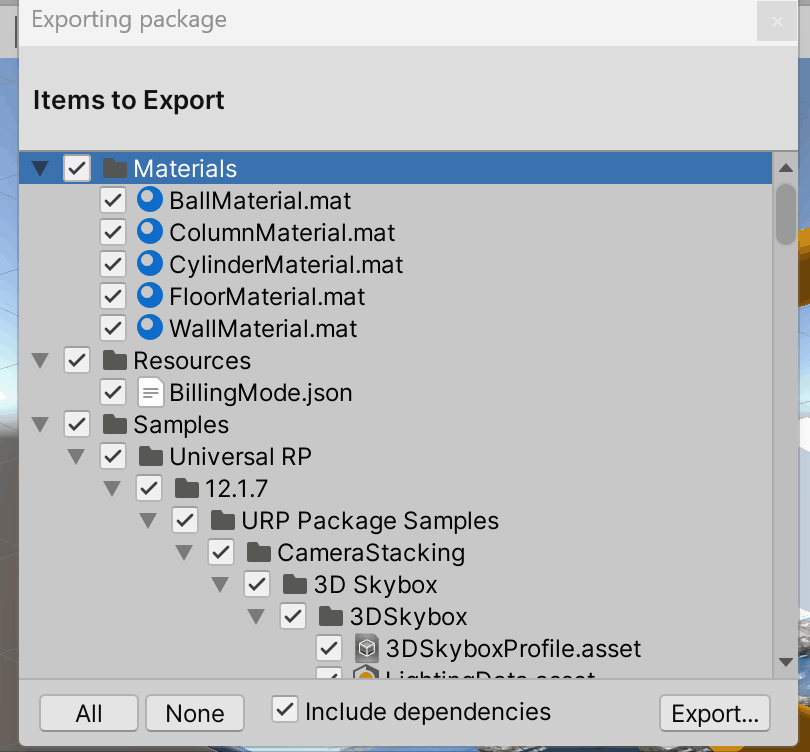Click the BillingMode.json text file icon
Viewport: 810px width, 752px height.
pyautogui.click(x=149, y=392)
